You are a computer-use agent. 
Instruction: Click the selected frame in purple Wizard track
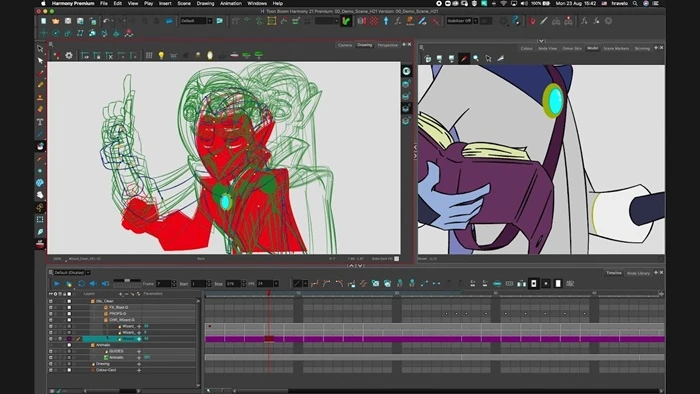pyautogui.click(x=269, y=339)
